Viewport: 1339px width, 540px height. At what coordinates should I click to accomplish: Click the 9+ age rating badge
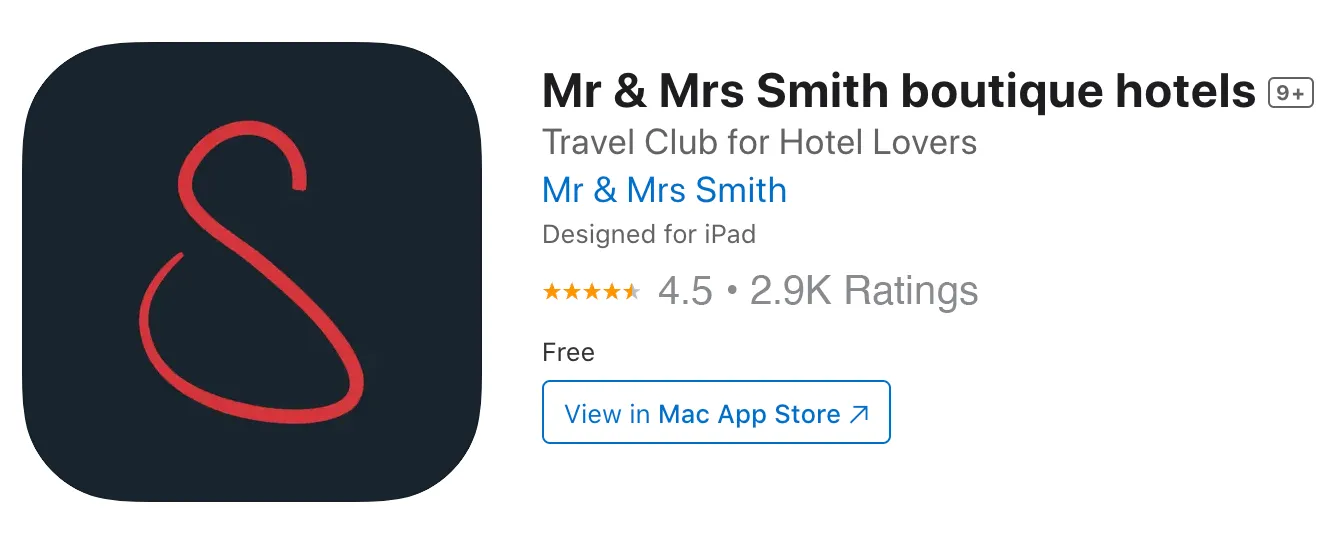click(1290, 93)
